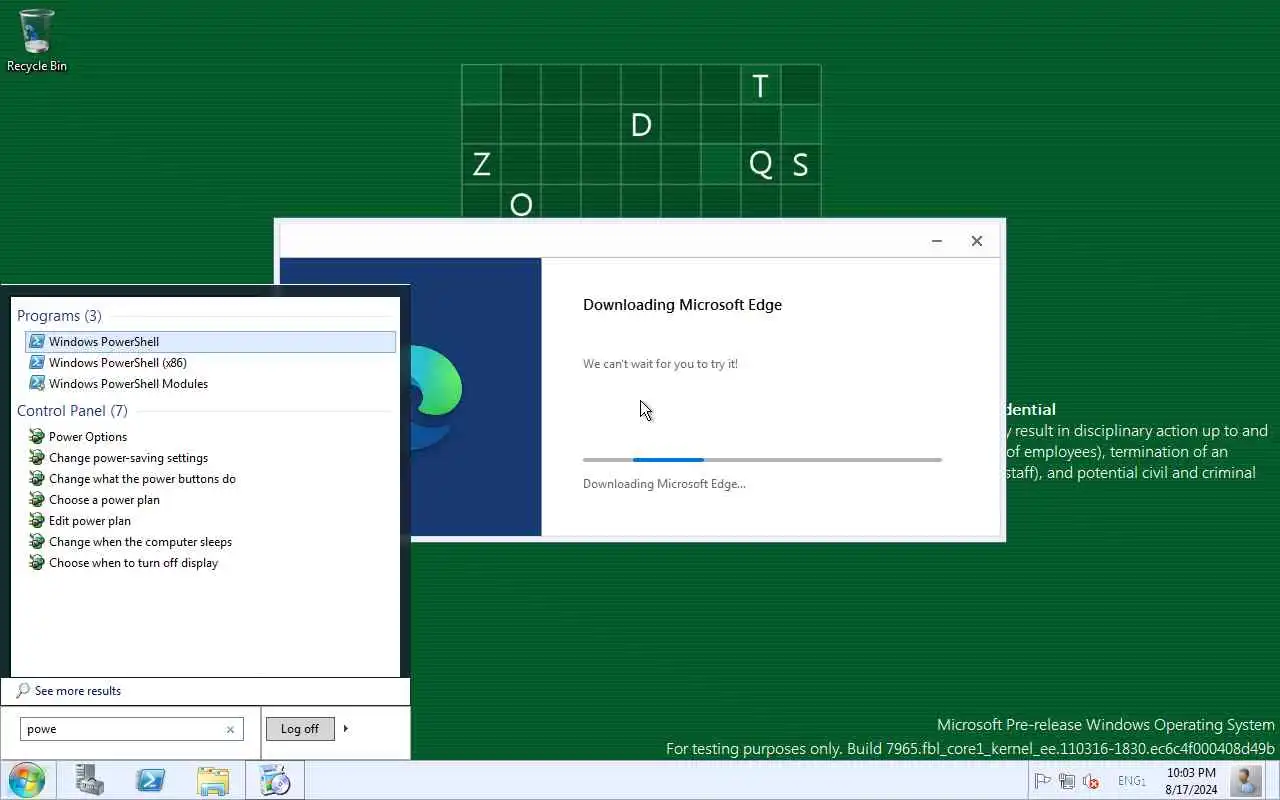This screenshot has width=1280, height=800.
Task: Open Server Manager from the taskbar
Action: click(90, 780)
